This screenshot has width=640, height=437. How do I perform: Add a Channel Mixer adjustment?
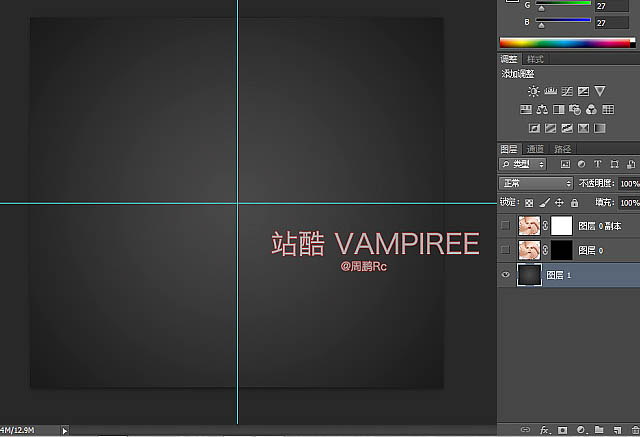(x=591, y=109)
